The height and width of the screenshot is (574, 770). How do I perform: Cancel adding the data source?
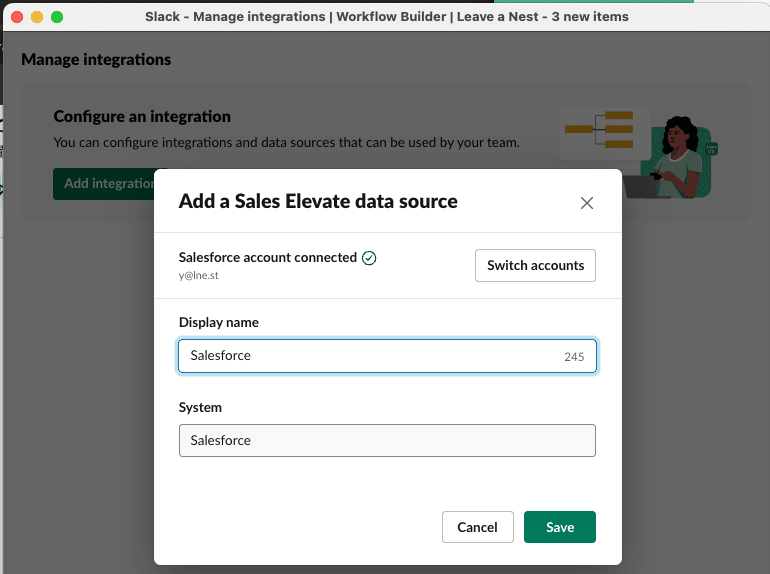tap(477, 527)
